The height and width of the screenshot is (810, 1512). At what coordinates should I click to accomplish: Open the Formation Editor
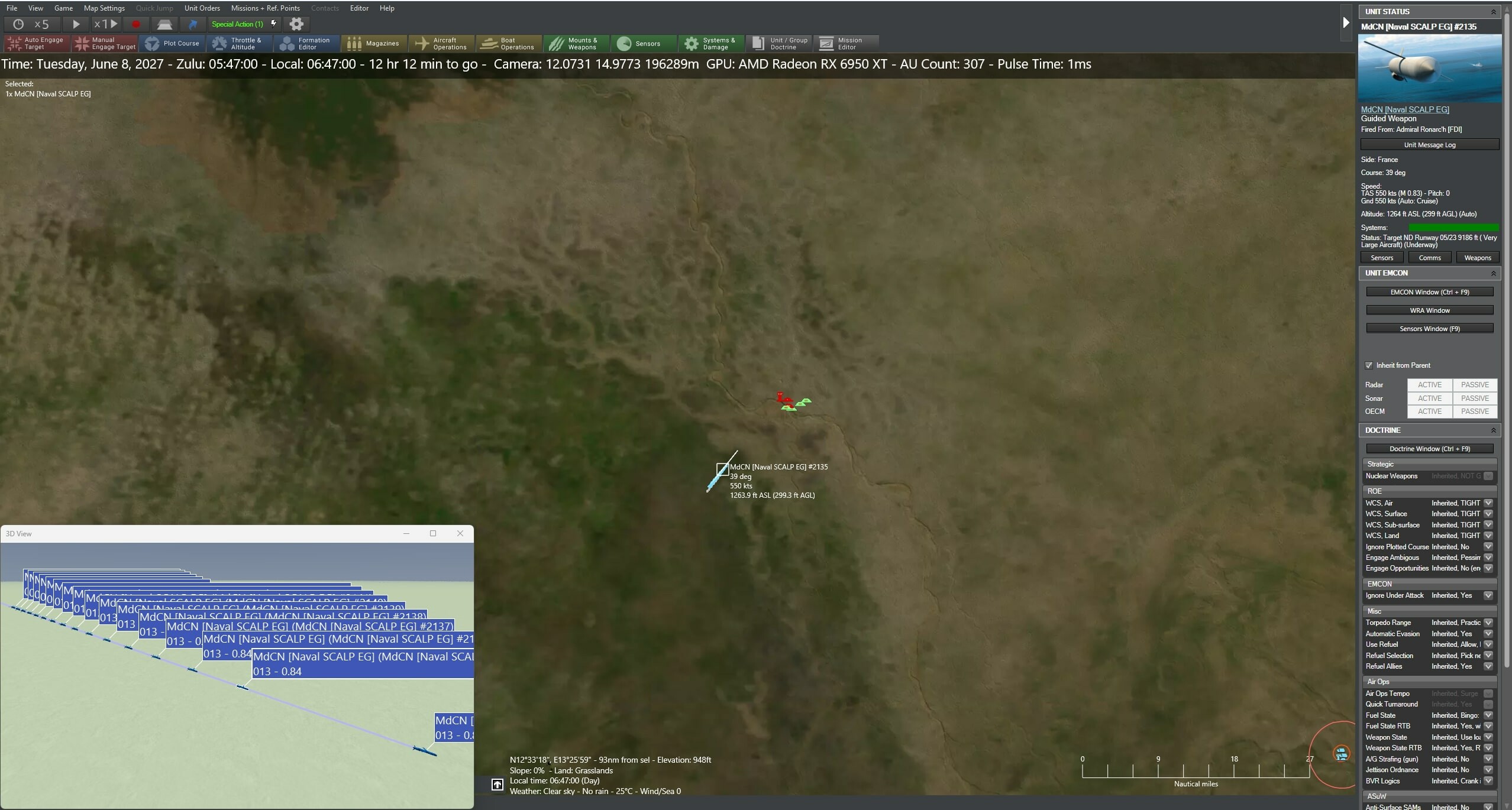[x=306, y=43]
